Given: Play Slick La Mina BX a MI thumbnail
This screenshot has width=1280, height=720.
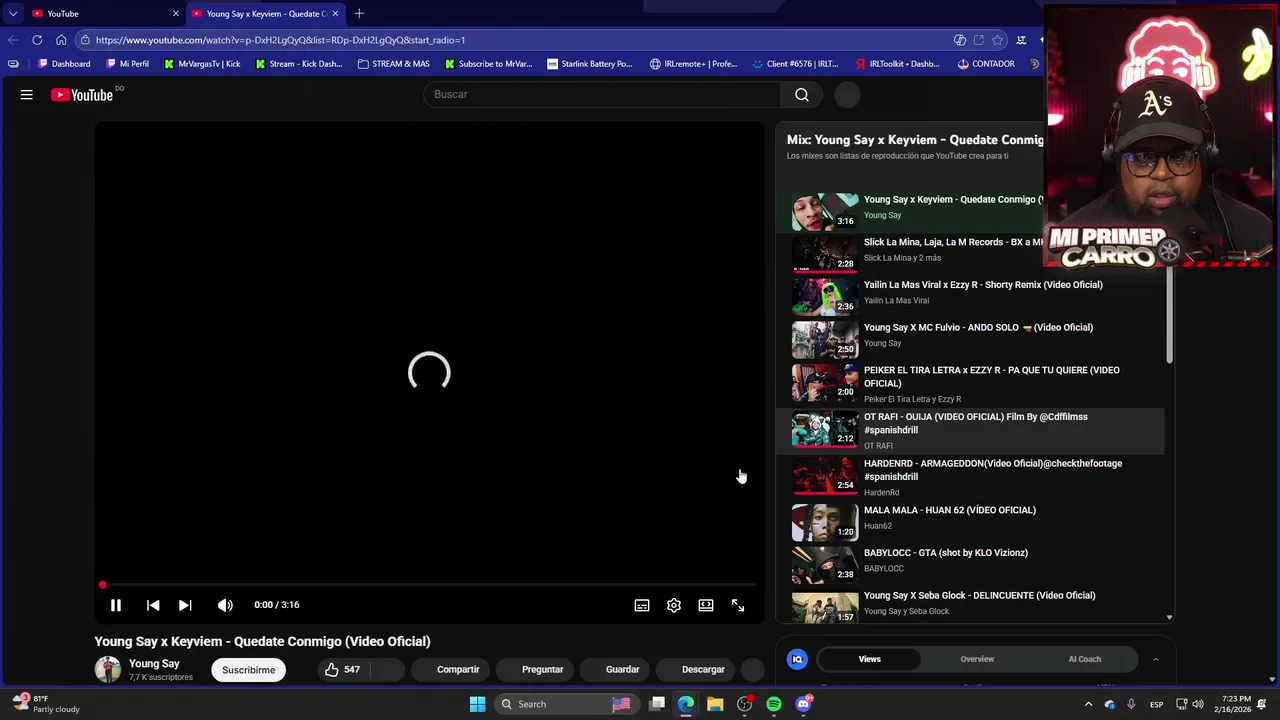Looking at the screenshot, I should 825,254.
